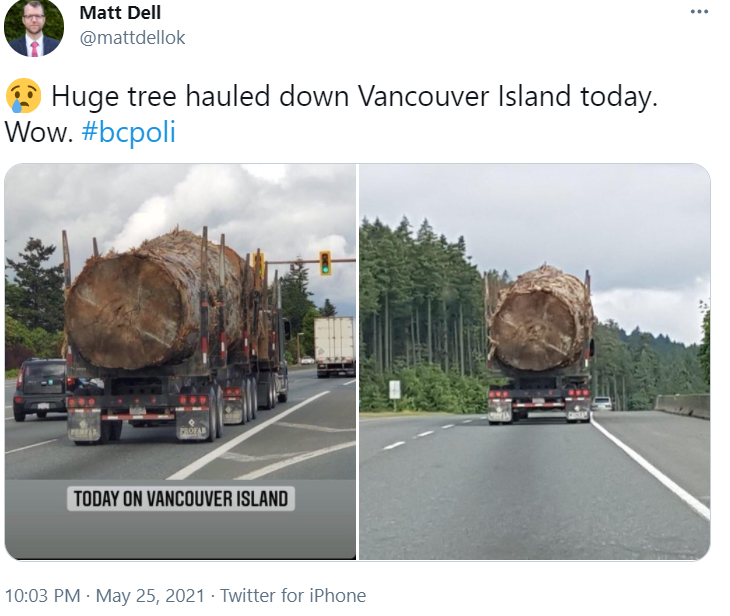Screen dimensions: 730x616
Task: Click the 'Today on Vancouver Island' caption
Action: tap(181, 499)
